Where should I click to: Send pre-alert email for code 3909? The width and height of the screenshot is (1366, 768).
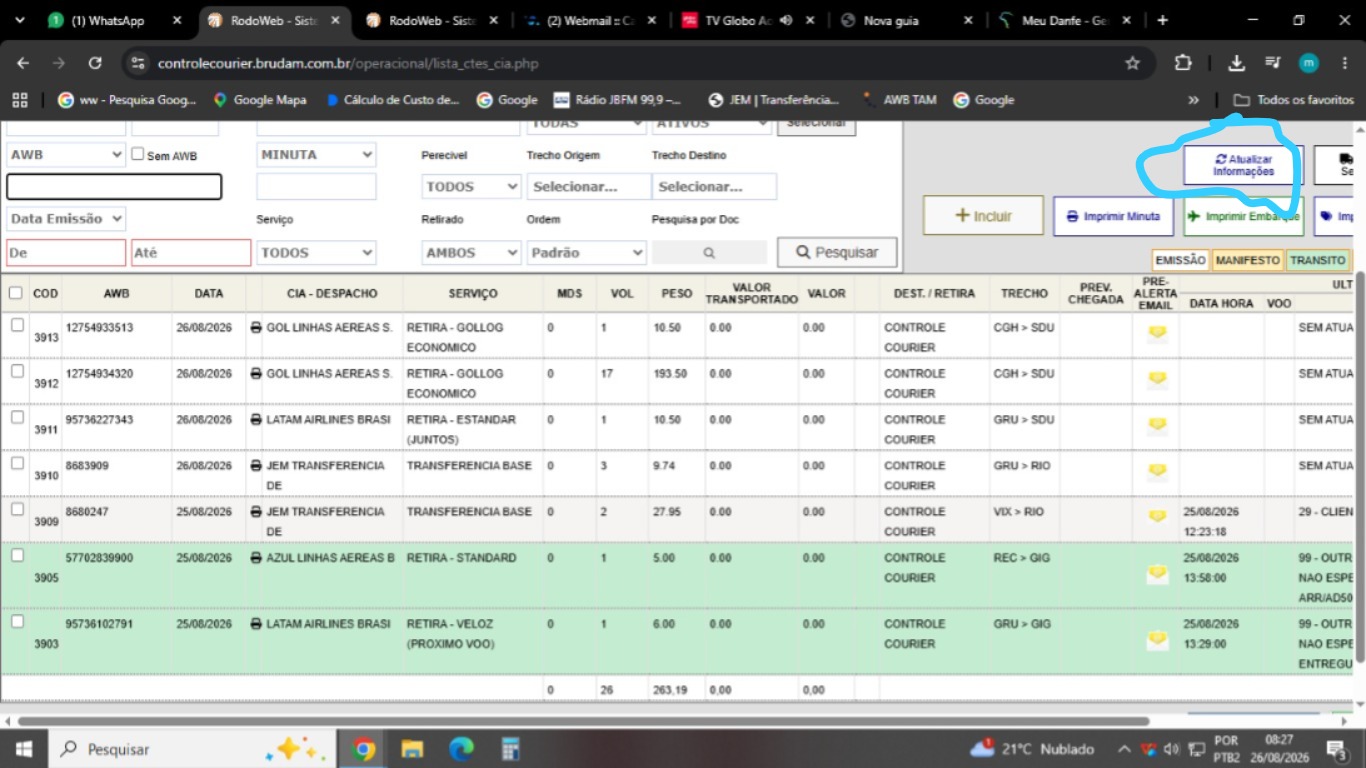coord(1157,517)
